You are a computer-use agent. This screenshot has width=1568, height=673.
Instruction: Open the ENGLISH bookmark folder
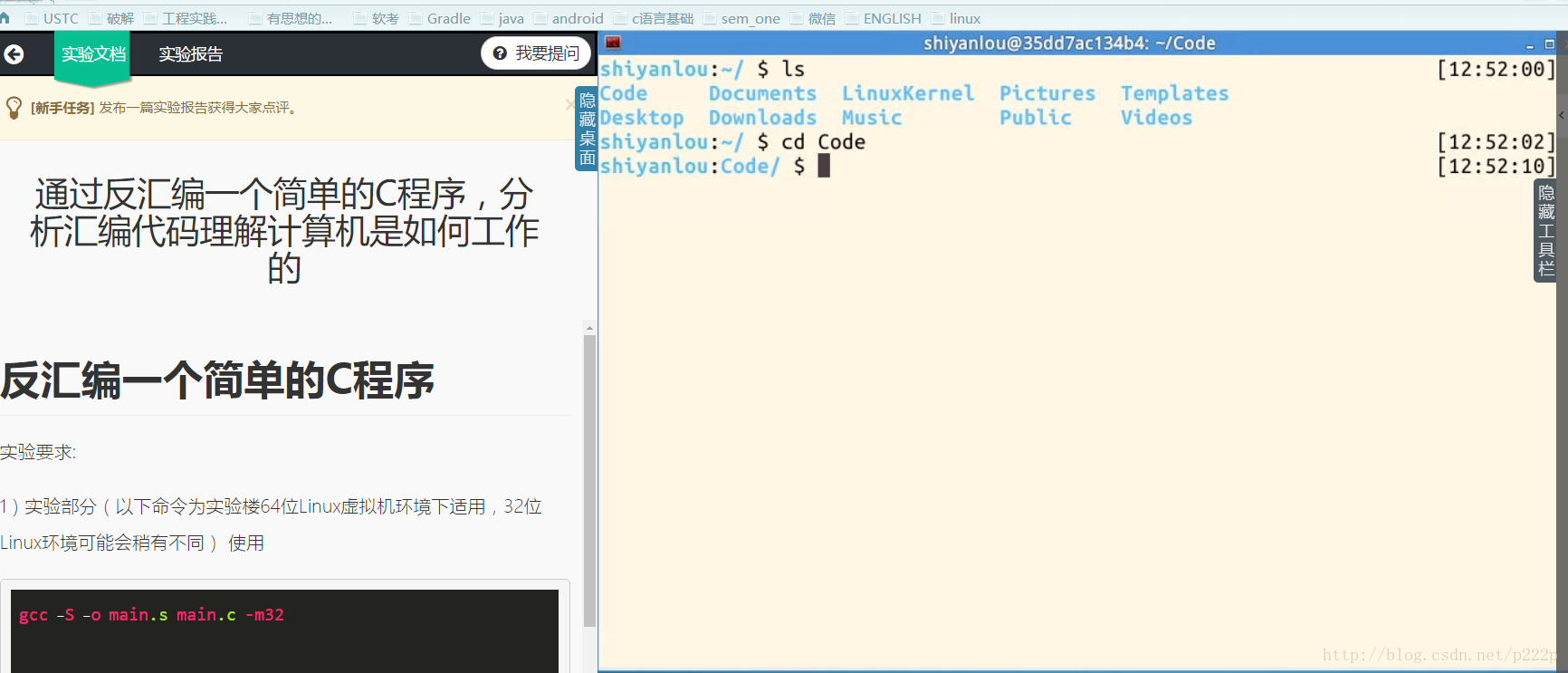[884, 18]
